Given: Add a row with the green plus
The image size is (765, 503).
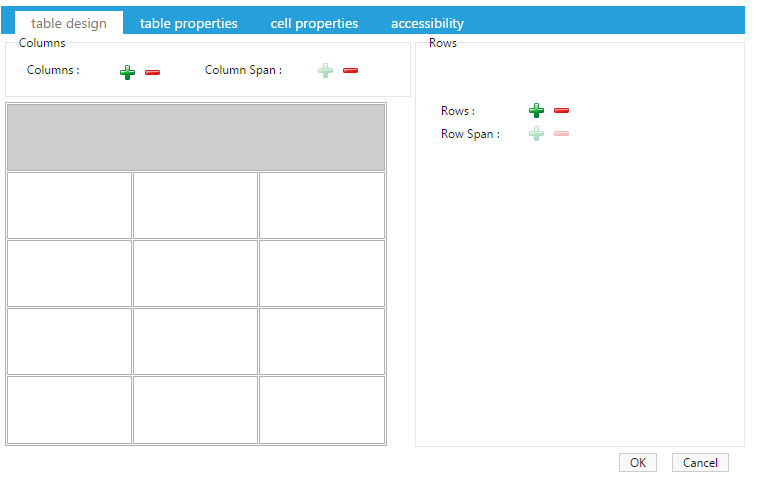Looking at the screenshot, I should click(x=536, y=110).
